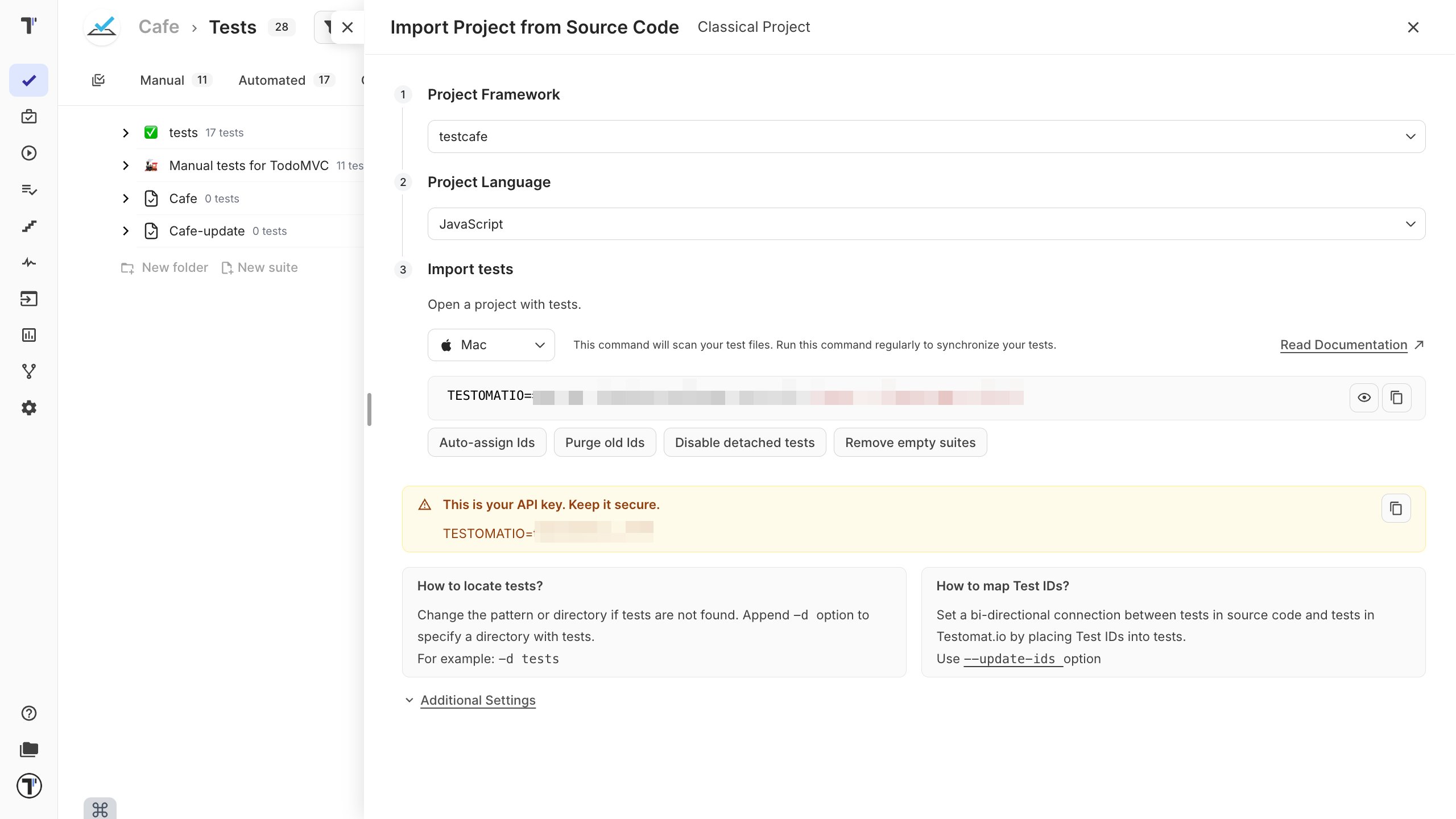Toggle Disable detached tests option
1456x819 pixels.
(x=744, y=442)
